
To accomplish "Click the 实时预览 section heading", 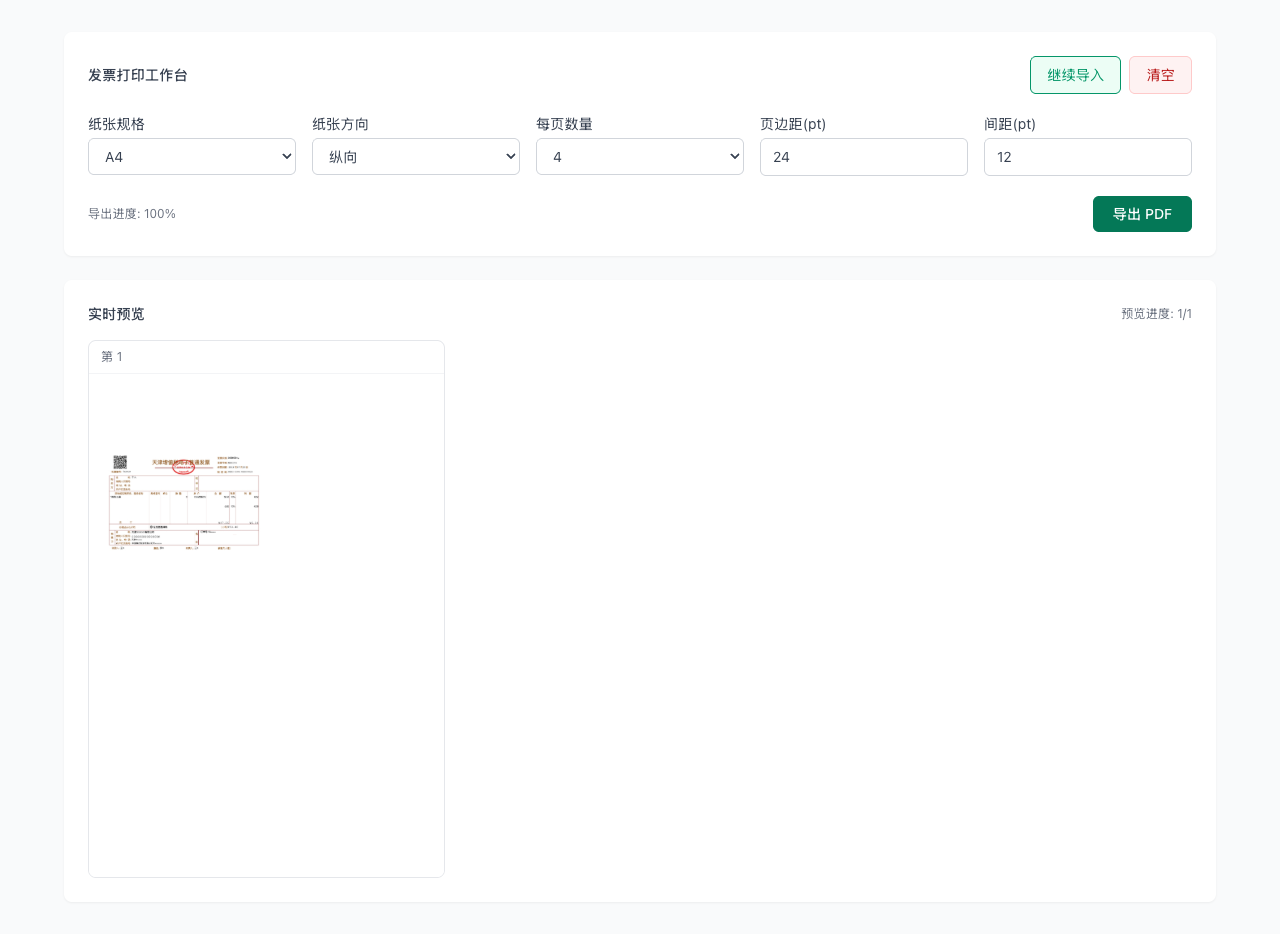I will tap(116, 314).
